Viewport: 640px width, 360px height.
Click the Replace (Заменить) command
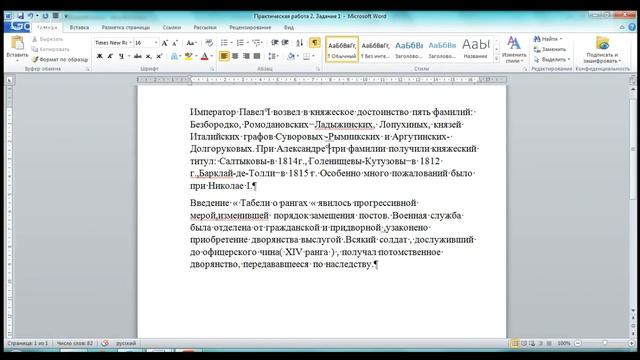point(550,49)
